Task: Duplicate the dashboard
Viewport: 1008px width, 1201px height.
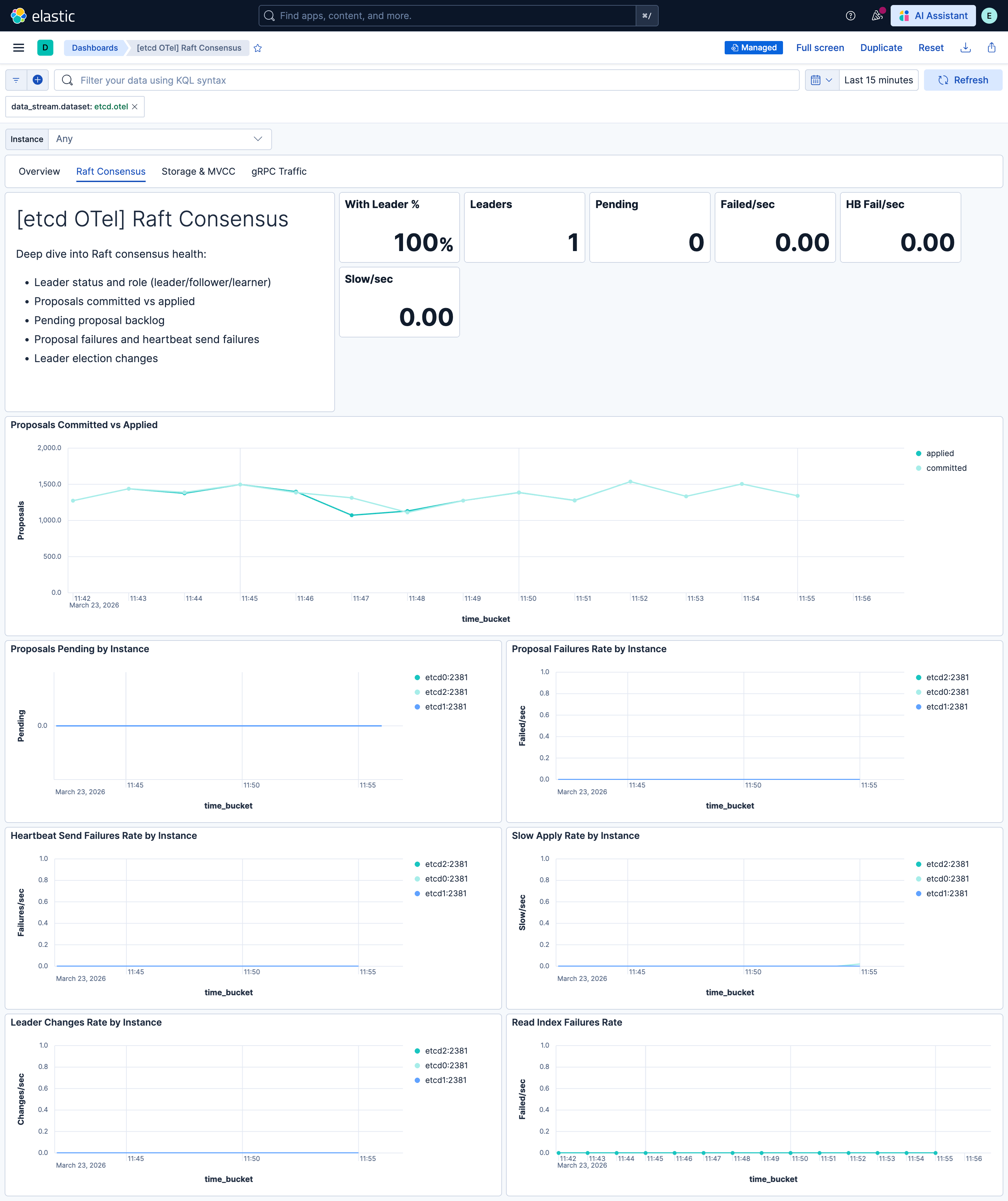Action: point(881,48)
